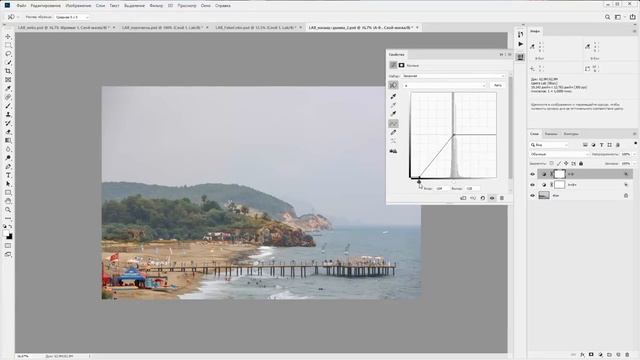The height and width of the screenshot is (360, 640).
Task: Pick the white point eyedropper in Curves
Action: pos(393,114)
